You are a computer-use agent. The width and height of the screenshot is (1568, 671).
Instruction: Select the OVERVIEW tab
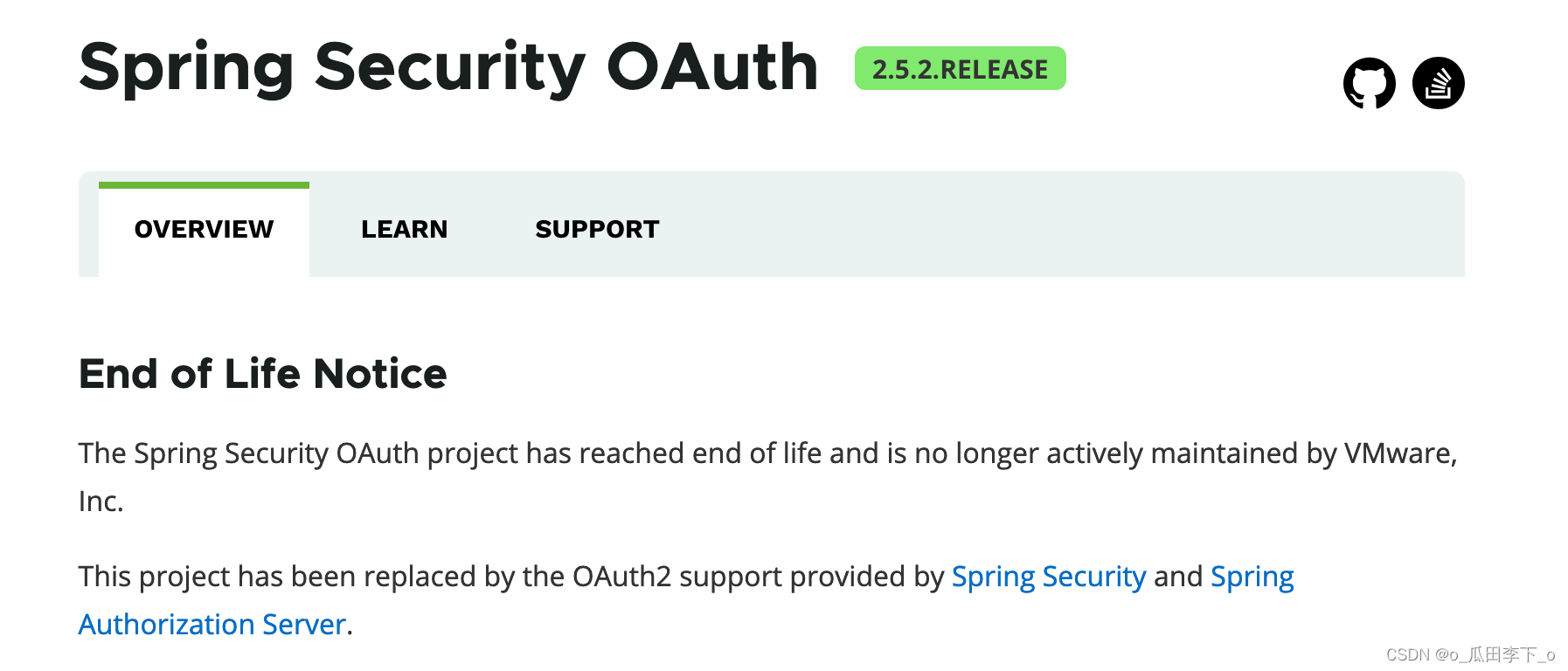[203, 229]
